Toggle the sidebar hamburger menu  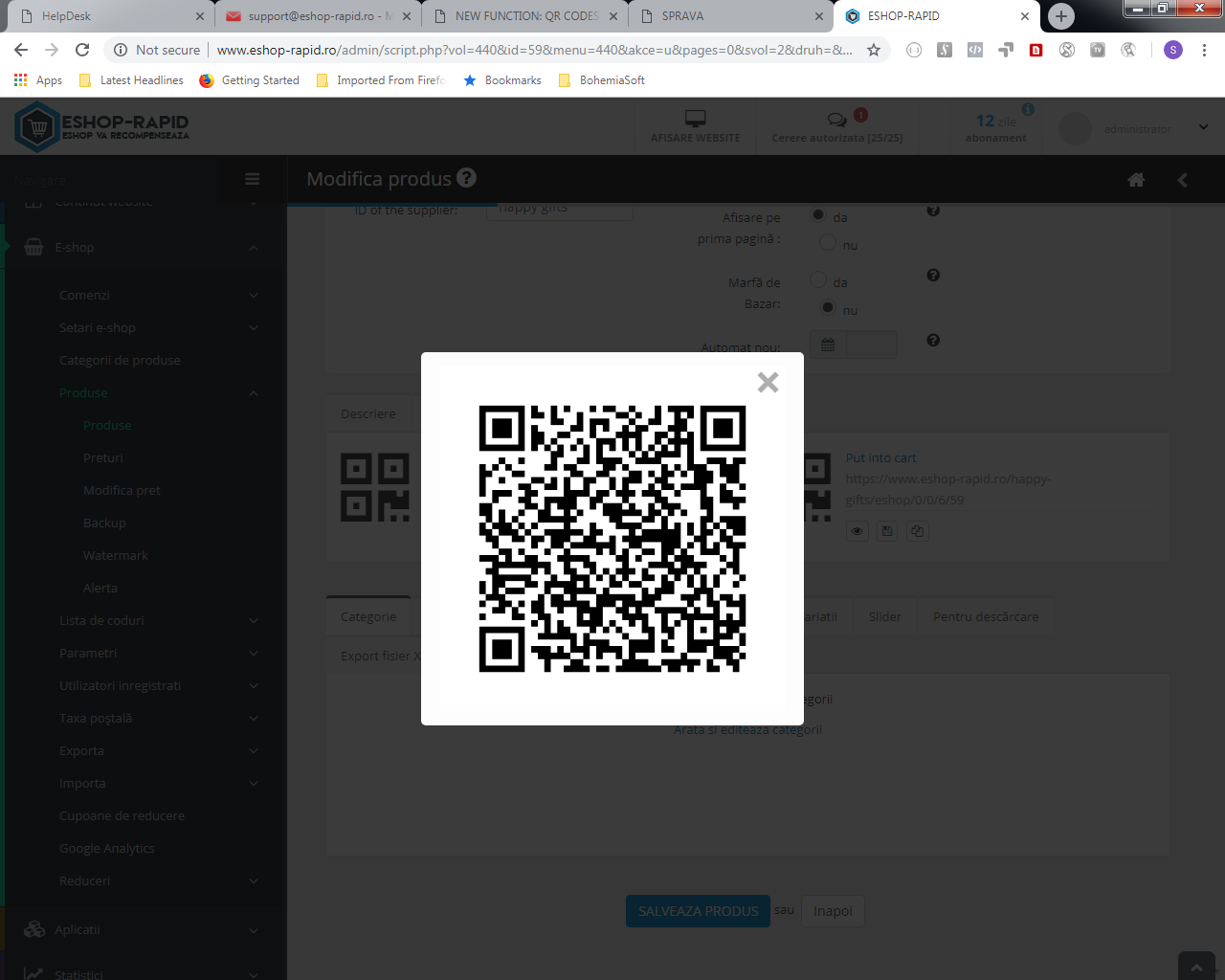pos(253,179)
